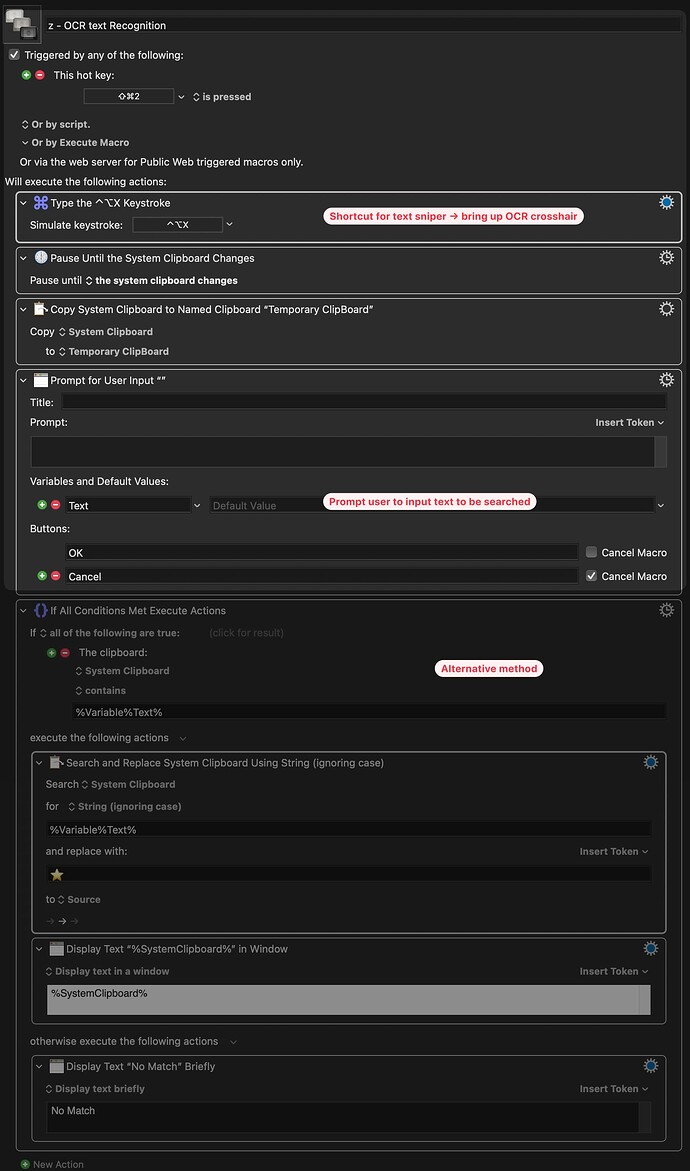This screenshot has width=690, height=1171.
Task: Add a condition with green plus beside 'The clipboard'
Action: 52,653
